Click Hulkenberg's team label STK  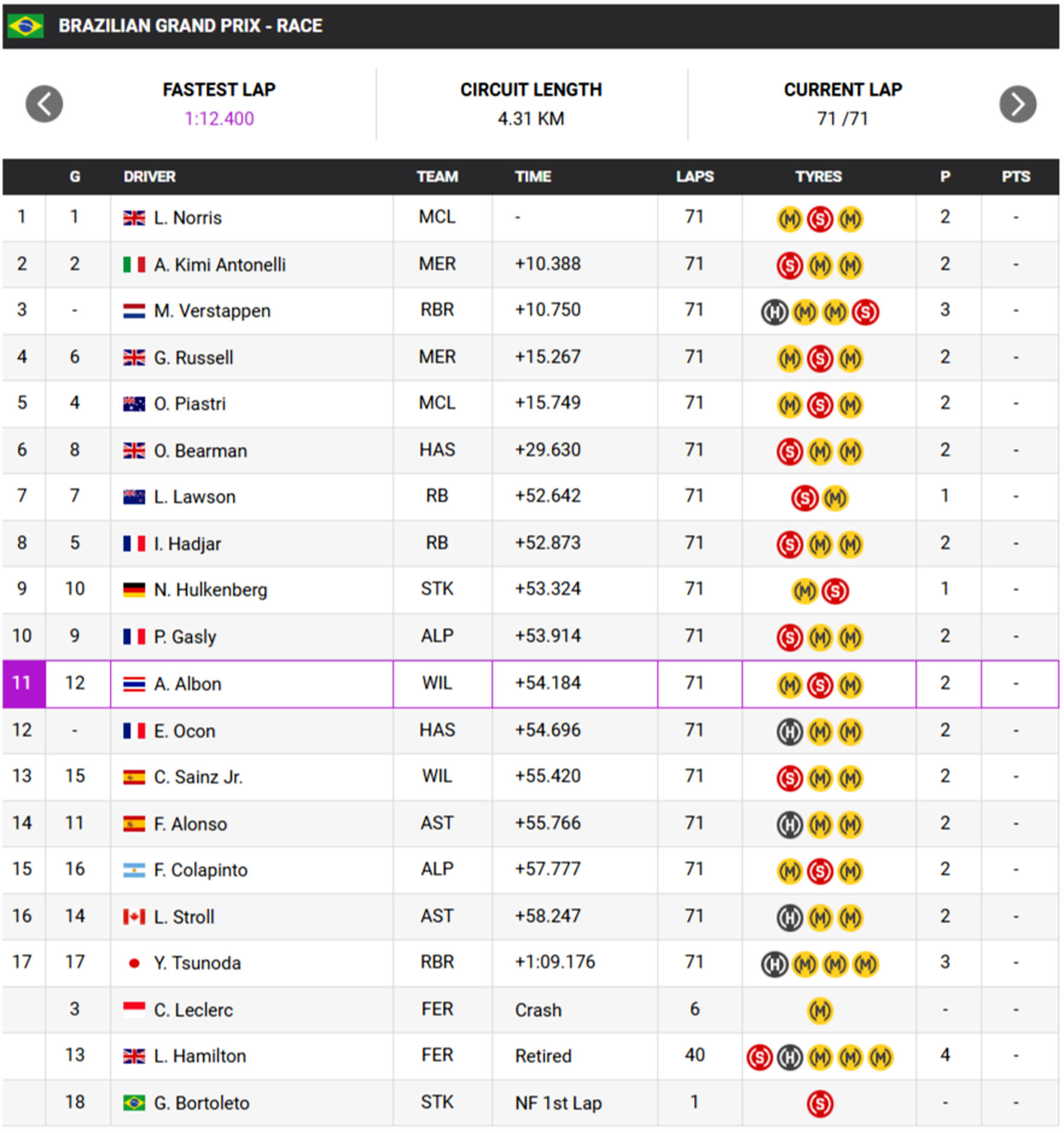437,589
